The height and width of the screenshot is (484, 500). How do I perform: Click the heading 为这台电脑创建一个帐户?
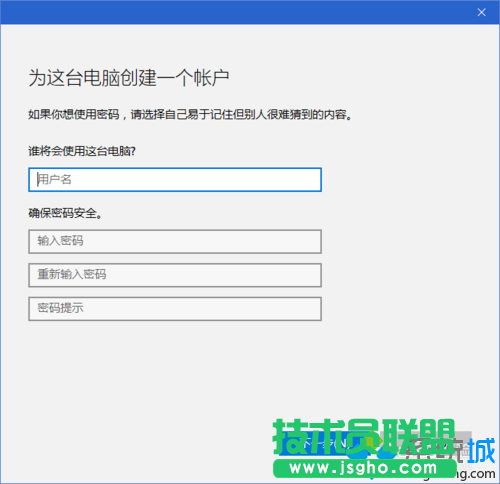[129, 78]
